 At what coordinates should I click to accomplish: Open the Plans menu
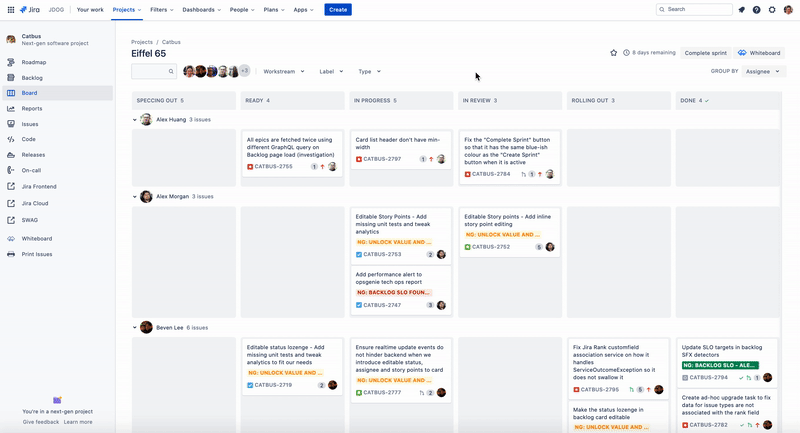tap(274, 10)
